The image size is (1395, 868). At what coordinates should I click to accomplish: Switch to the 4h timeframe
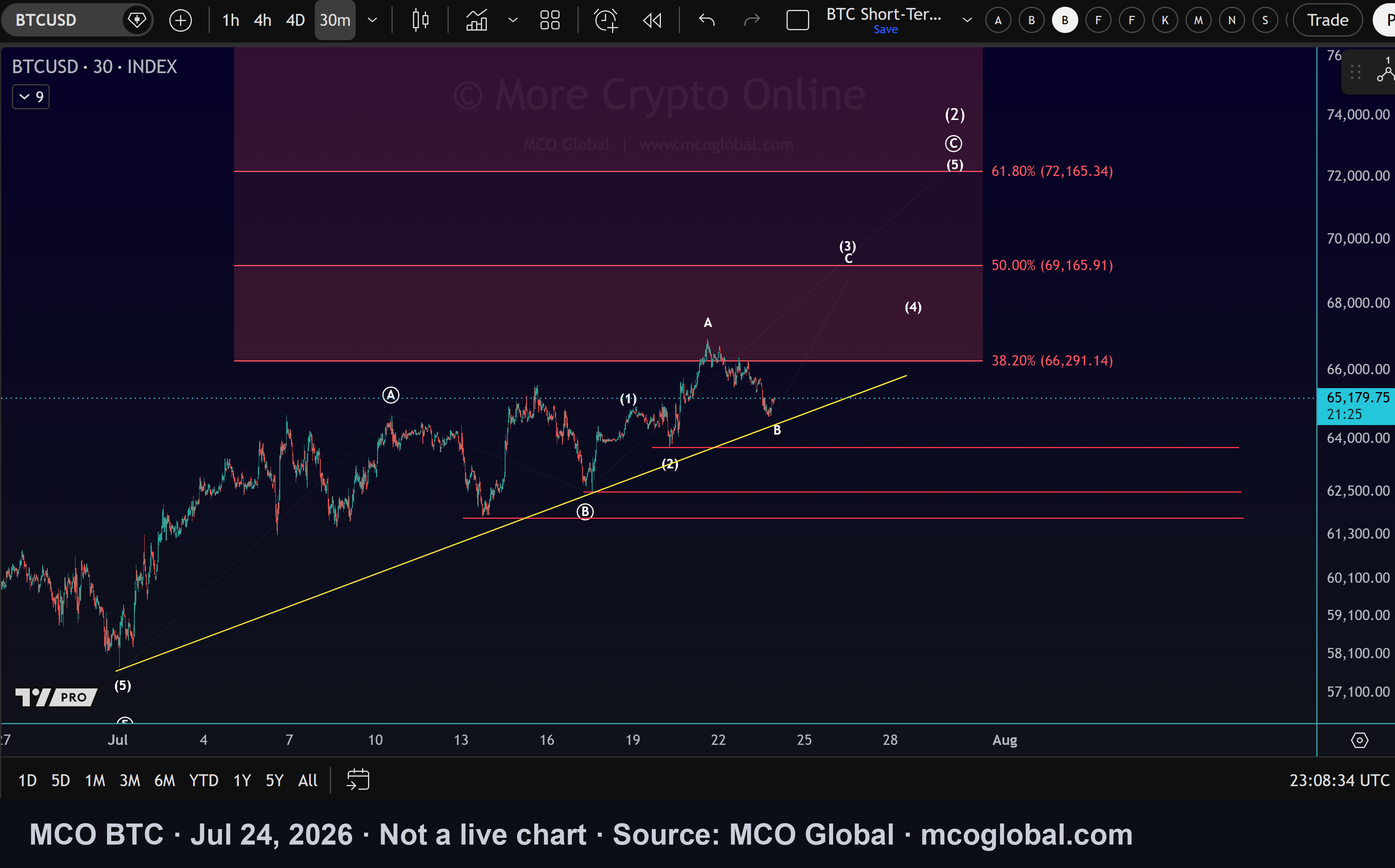tap(262, 21)
